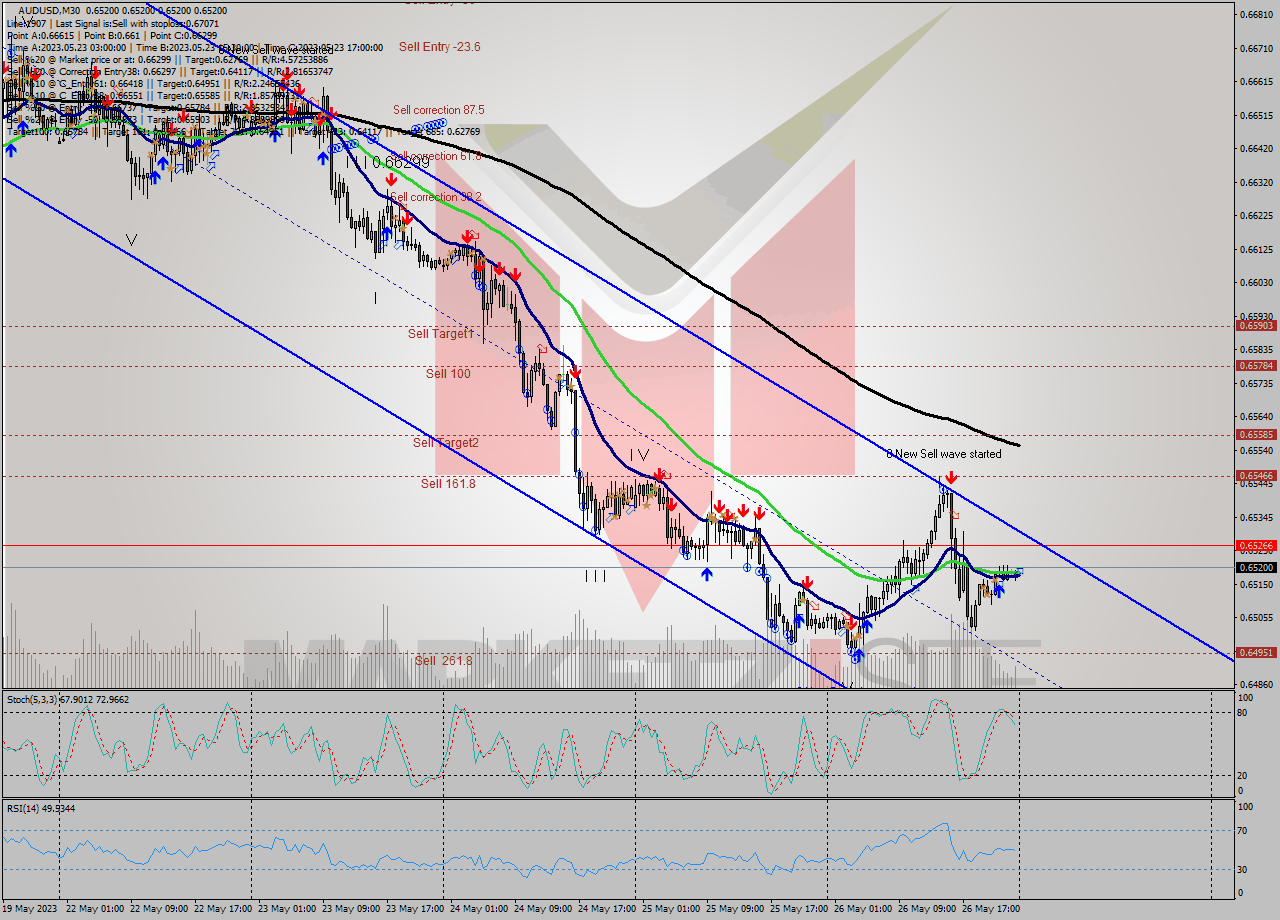Click the 'Sell correction 61.8' label

[x=438, y=156]
